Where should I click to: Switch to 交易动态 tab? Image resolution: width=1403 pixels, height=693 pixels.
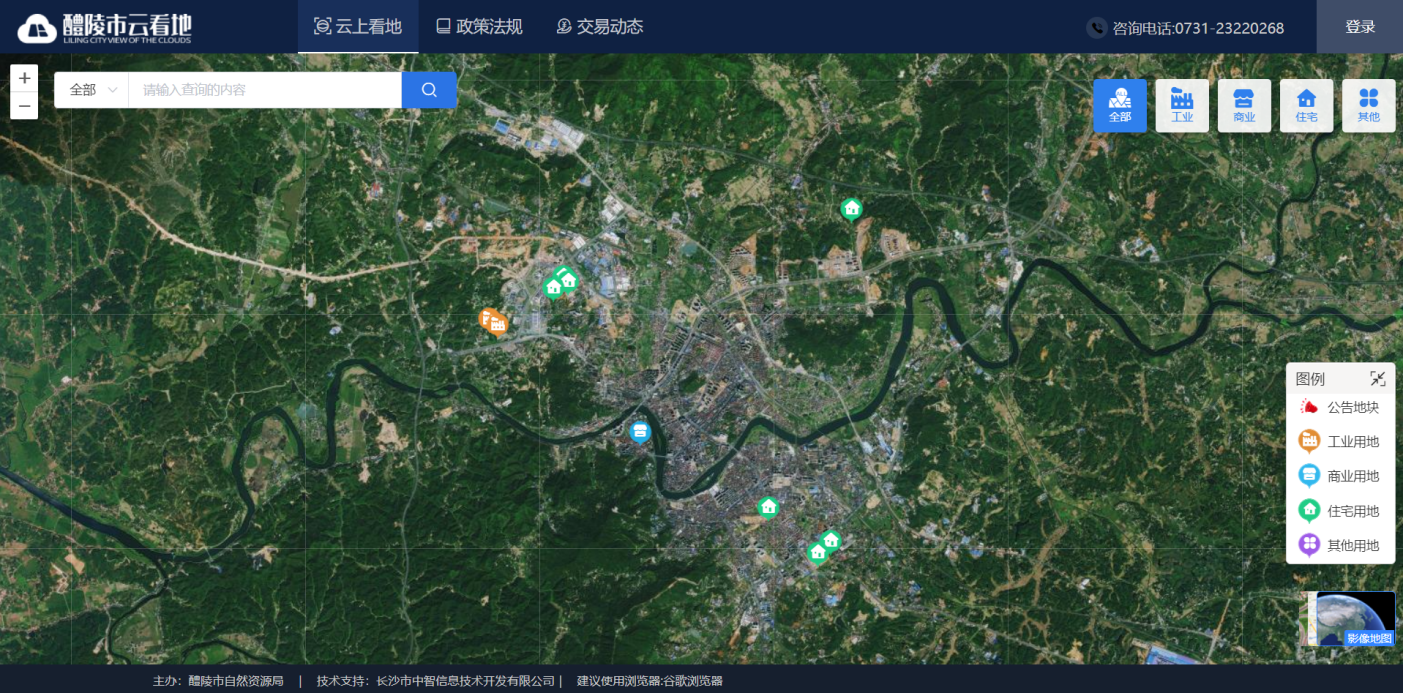[600, 27]
